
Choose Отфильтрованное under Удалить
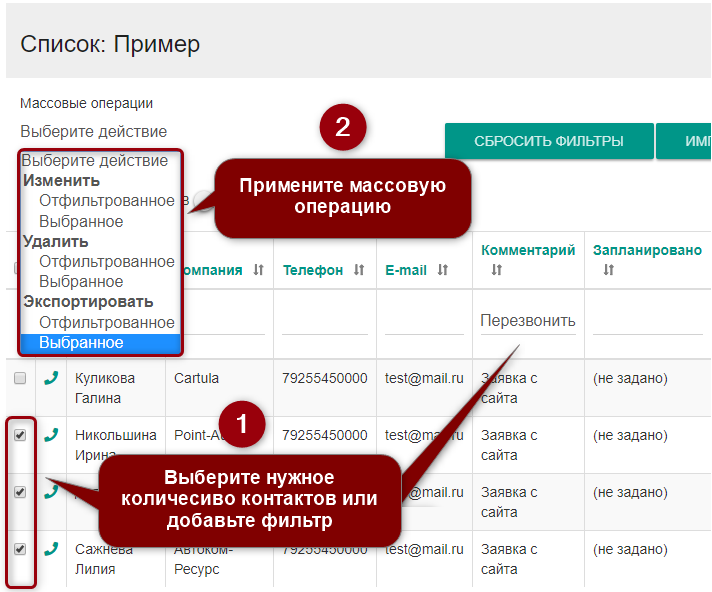(106, 262)
